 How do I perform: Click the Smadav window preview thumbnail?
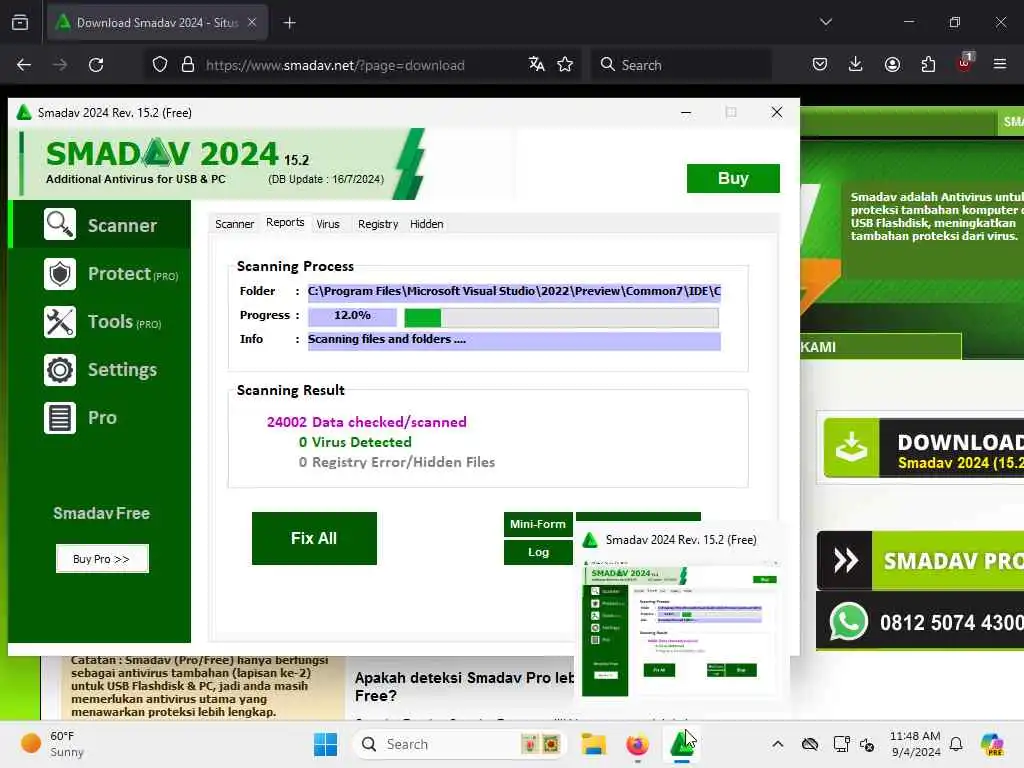click(x=679, y=628)
